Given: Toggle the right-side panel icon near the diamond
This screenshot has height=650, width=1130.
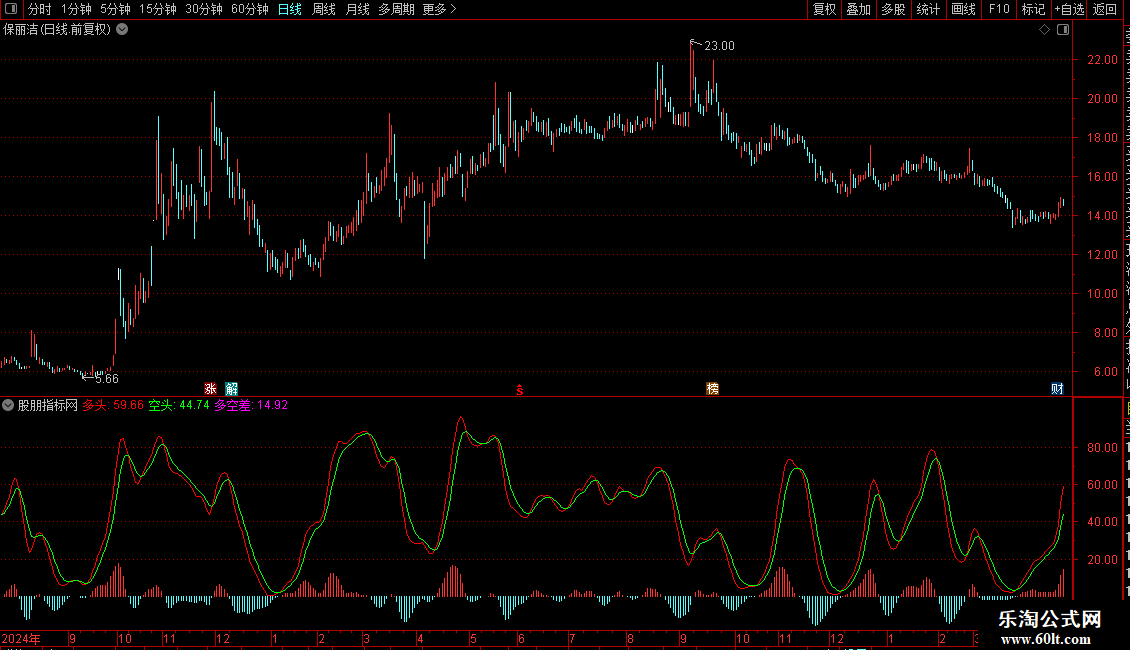Looking at the screenshot, I should (x=1063, y=30).
